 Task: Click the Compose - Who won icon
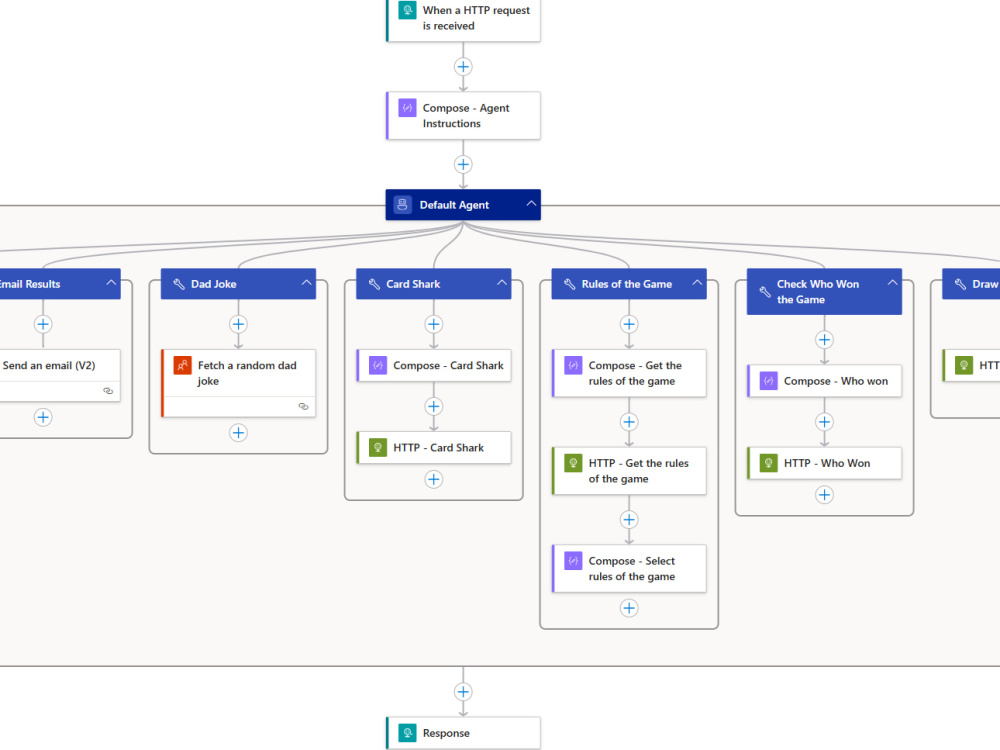[x=768, y=381]
